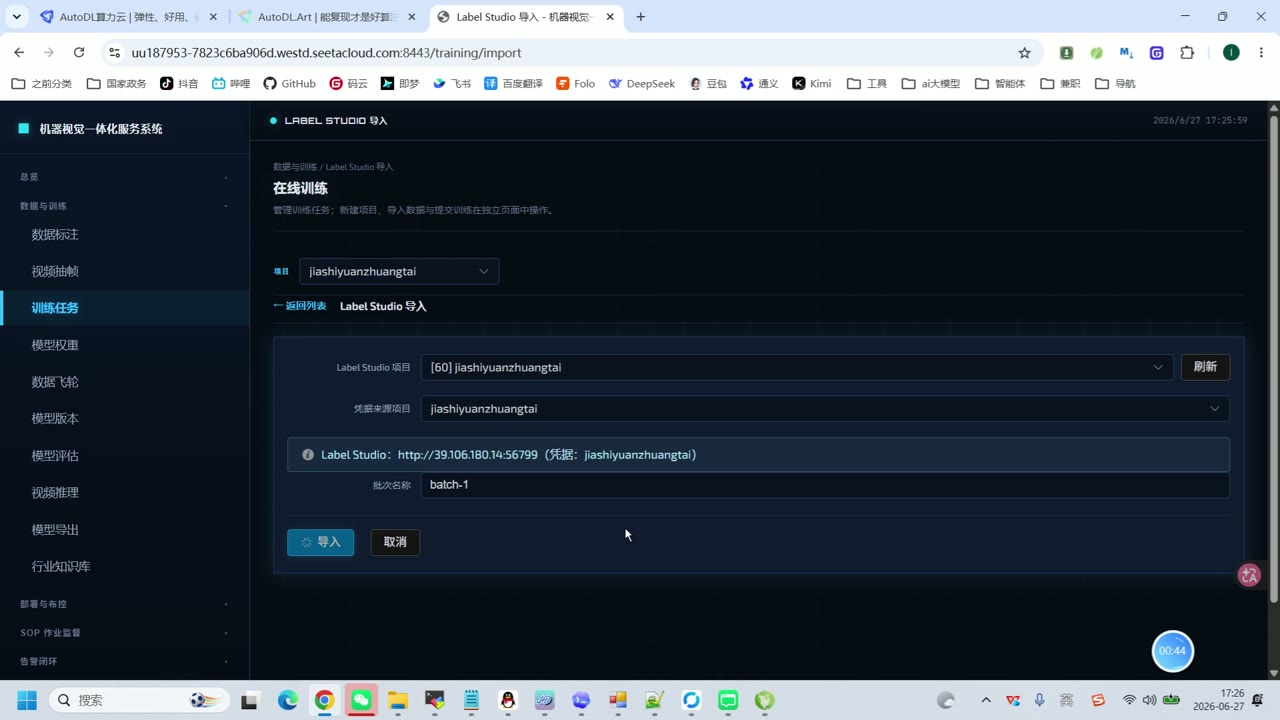Open the Markdown download extension icon

(1127, 53)
